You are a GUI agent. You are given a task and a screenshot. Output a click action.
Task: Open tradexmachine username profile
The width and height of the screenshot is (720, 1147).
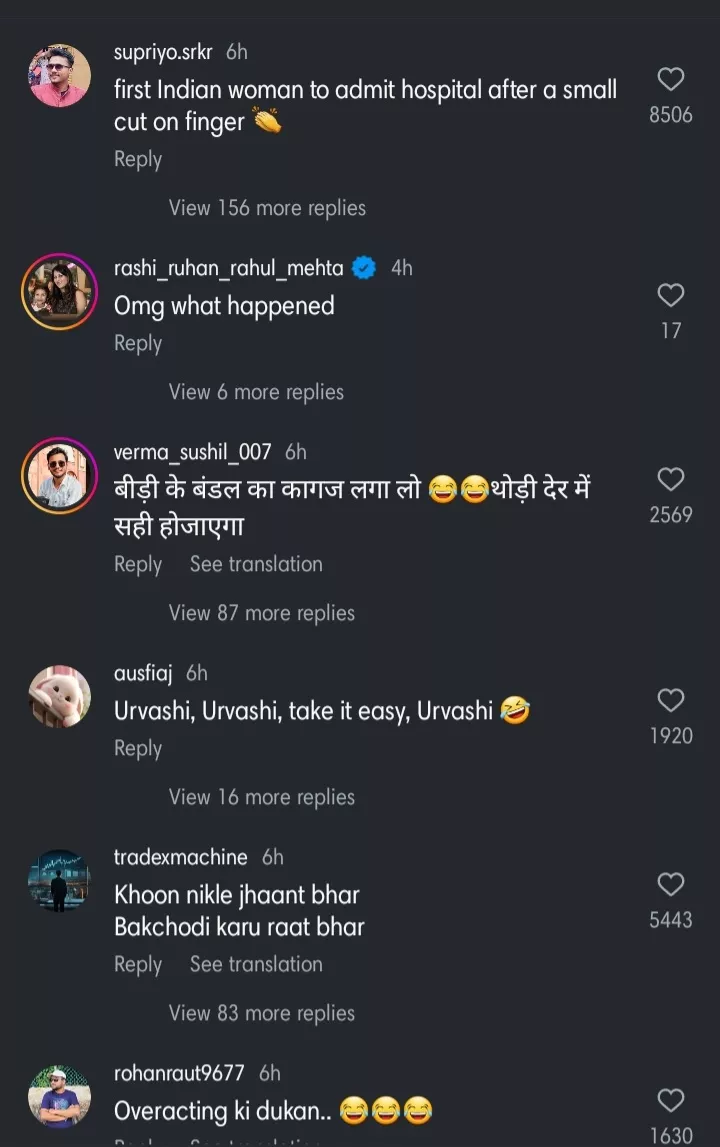181,857
